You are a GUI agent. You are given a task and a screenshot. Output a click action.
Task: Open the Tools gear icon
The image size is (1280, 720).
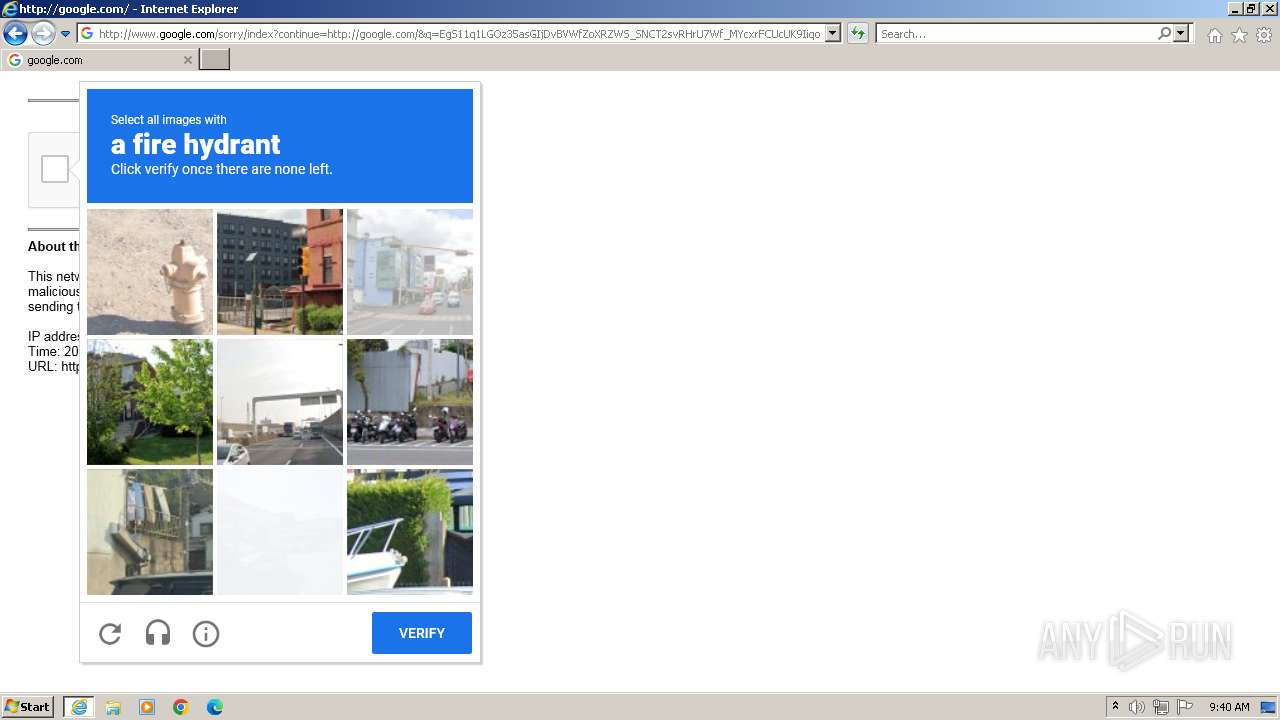1264,35
